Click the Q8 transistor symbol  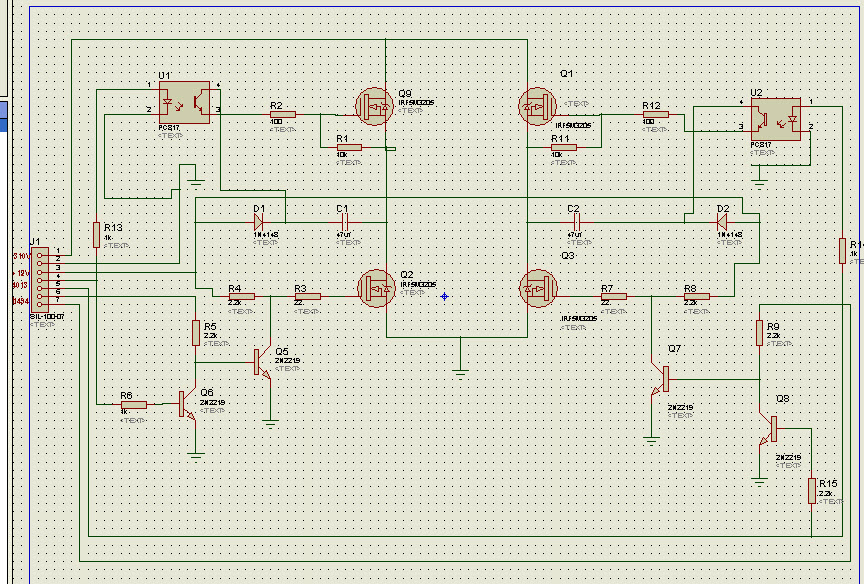coord(768,429)
